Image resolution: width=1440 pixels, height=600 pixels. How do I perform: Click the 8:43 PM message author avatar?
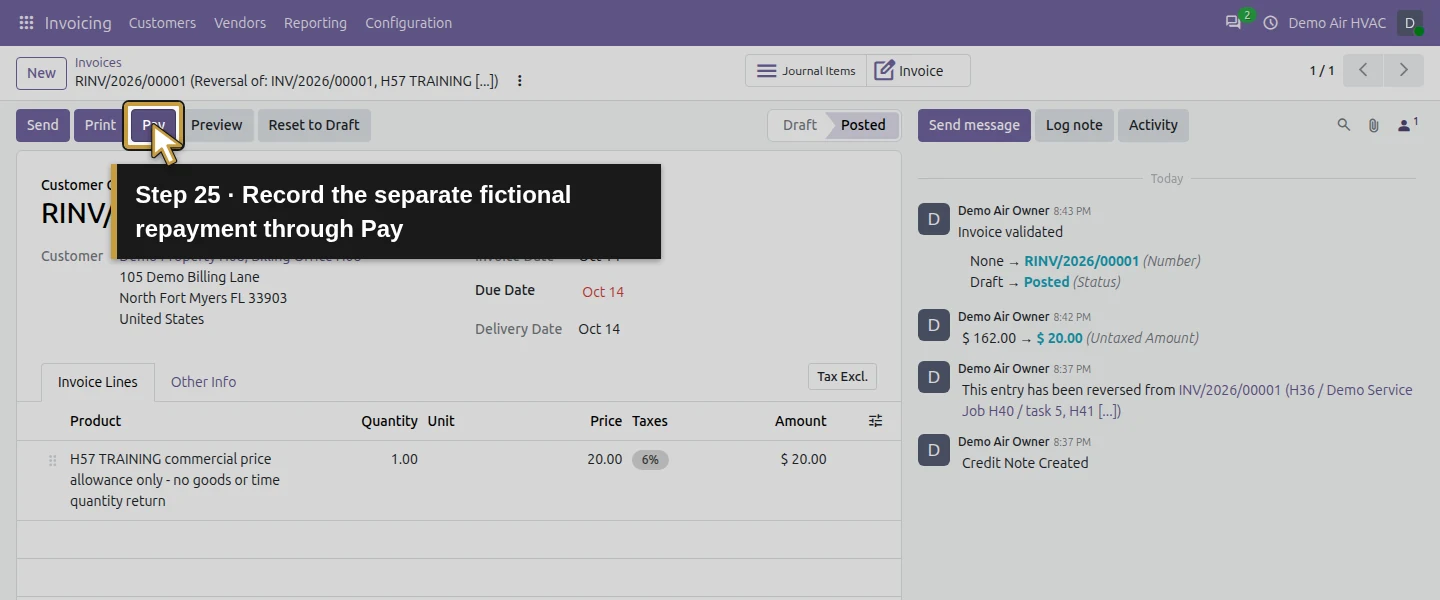click(934, 220)
